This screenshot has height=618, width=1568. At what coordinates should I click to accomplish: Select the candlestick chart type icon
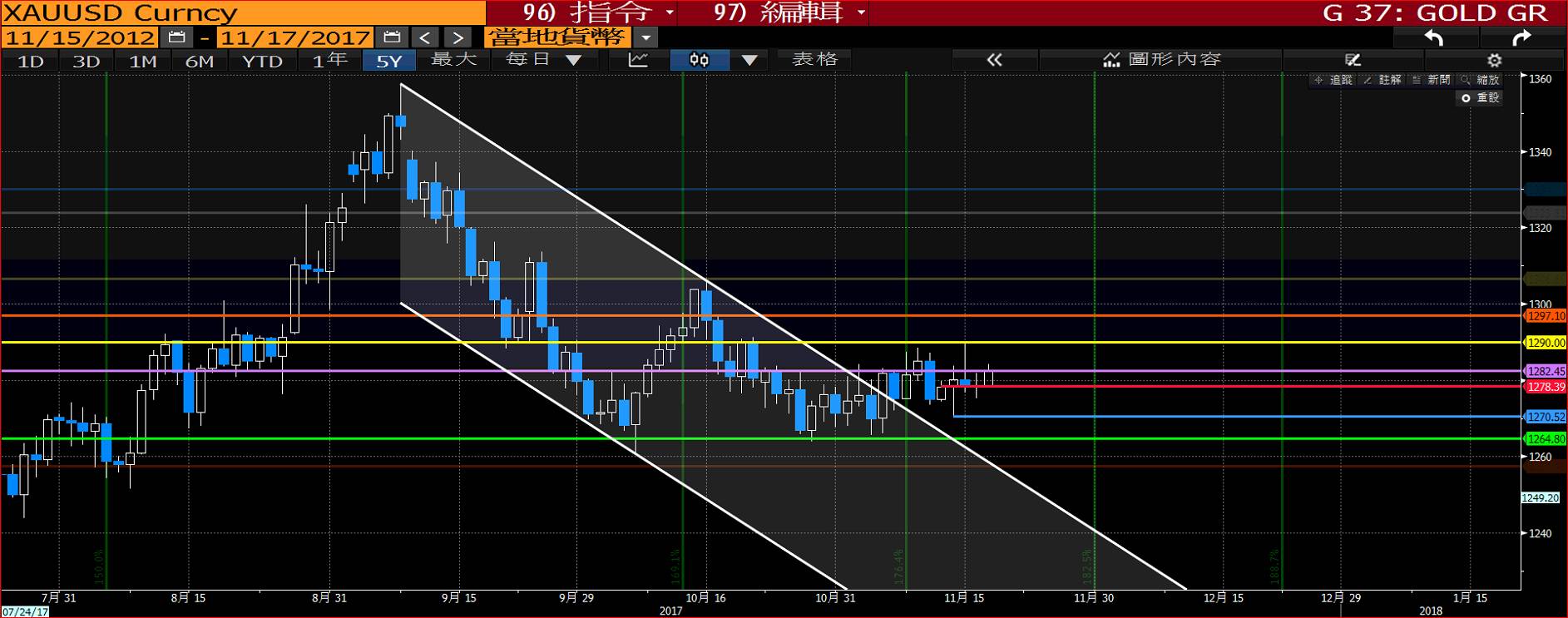point(700,60)
